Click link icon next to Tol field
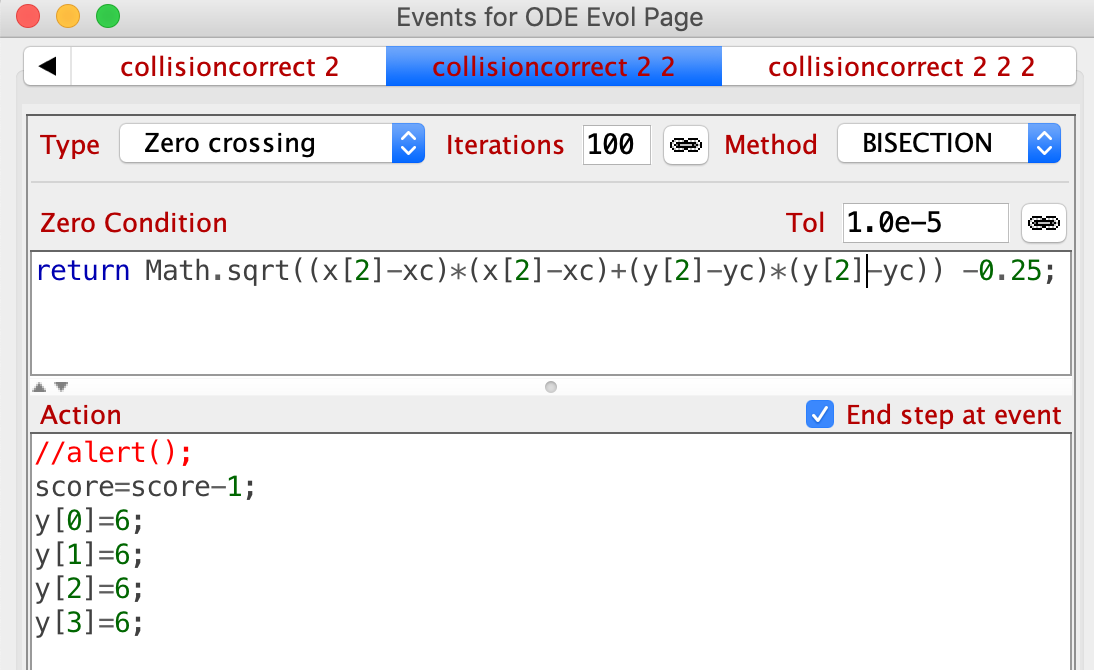 (x=1044, y=223)
